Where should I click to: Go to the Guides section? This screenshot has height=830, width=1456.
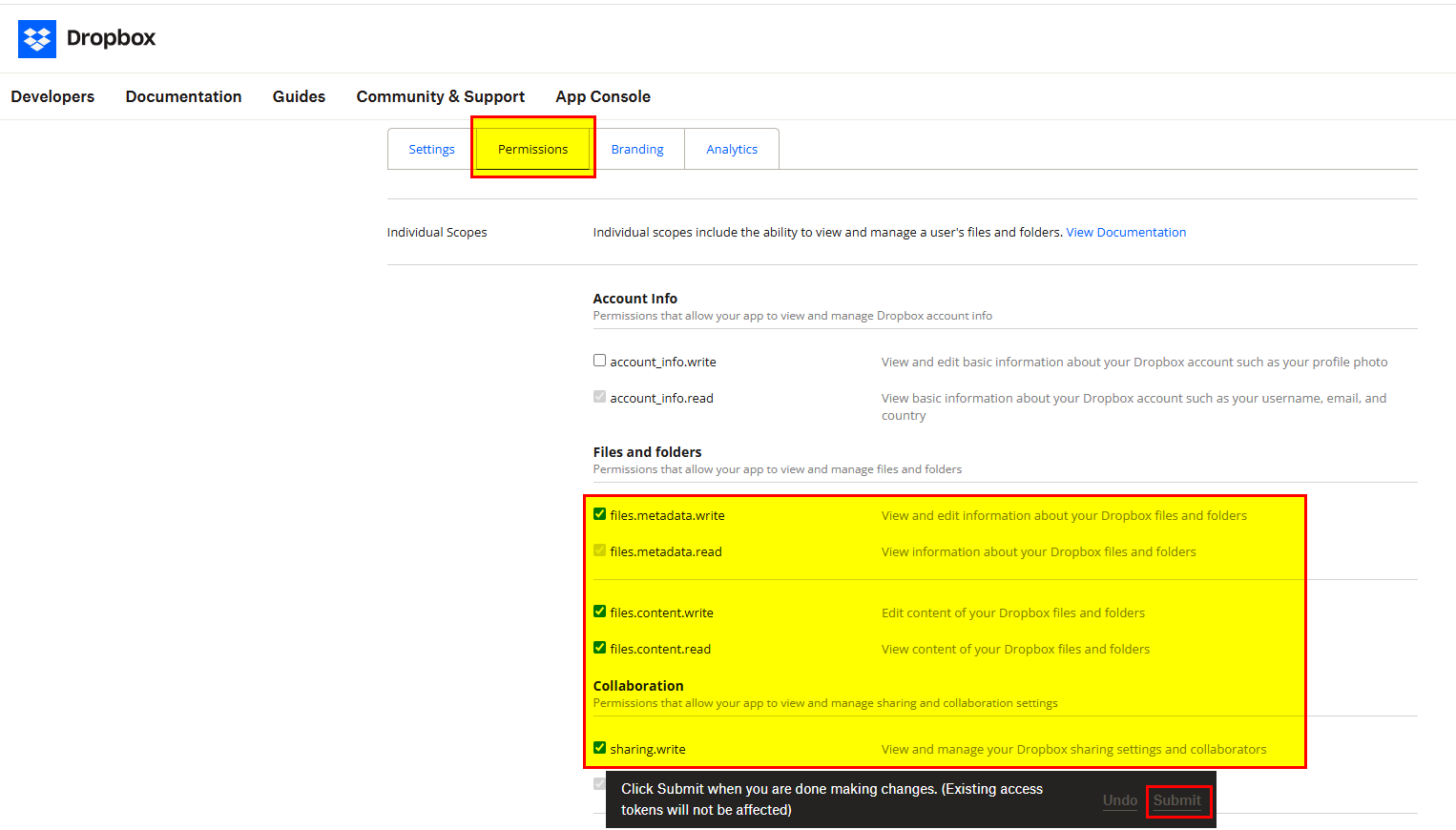click(x=299, y=96)
